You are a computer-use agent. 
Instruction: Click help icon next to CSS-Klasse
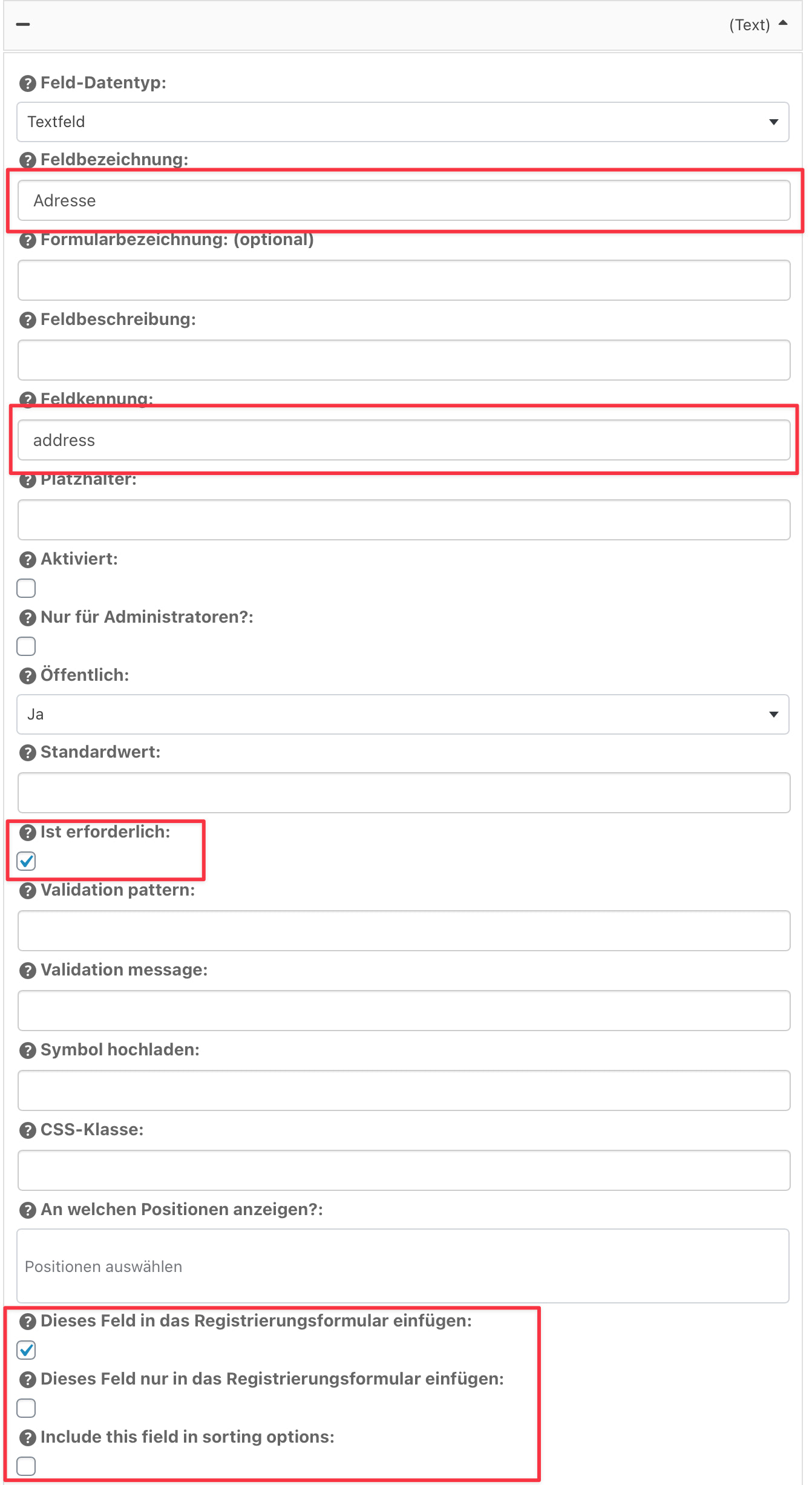coord(28,1130)
